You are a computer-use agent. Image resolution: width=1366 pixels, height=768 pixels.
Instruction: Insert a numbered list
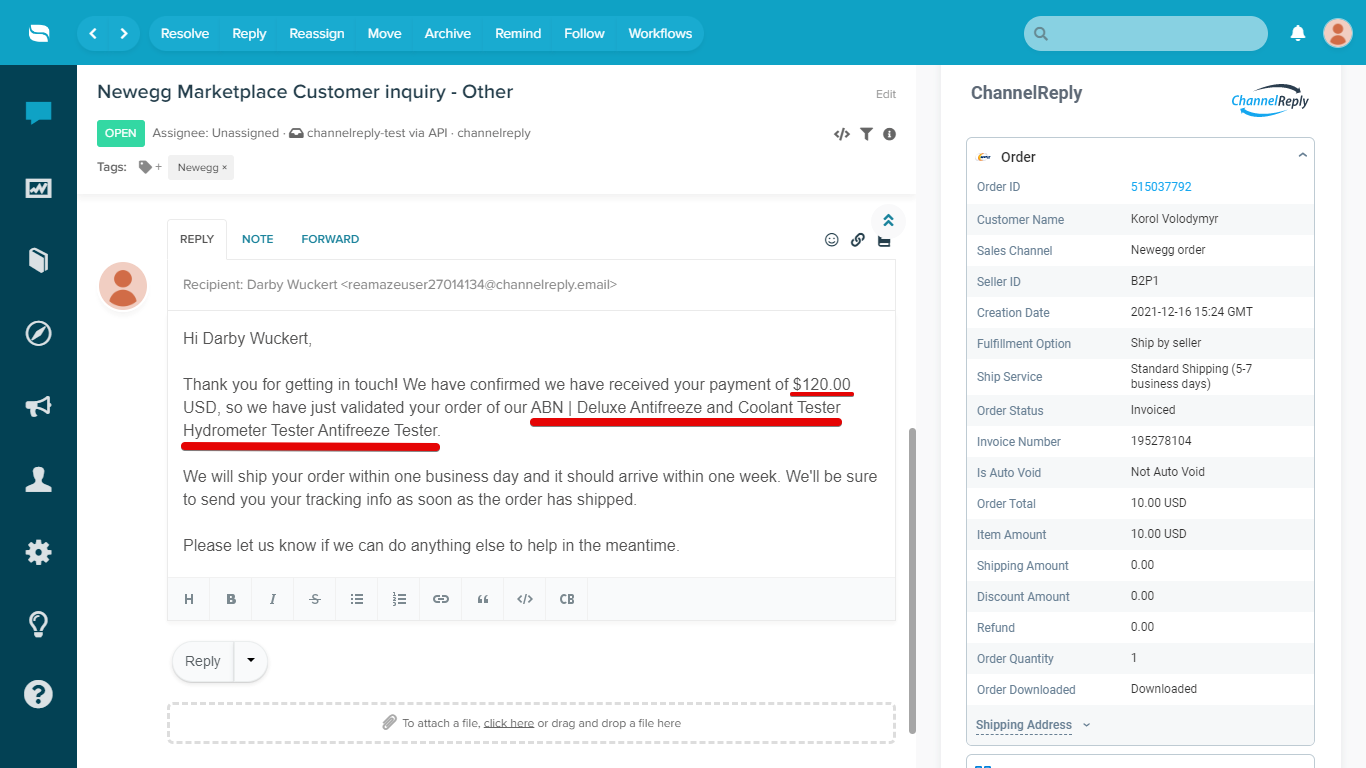(x=399, y=599)
